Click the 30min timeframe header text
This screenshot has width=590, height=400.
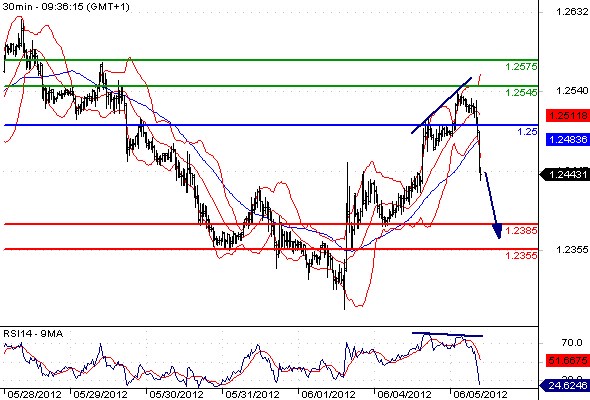click(x=66, y=7)
